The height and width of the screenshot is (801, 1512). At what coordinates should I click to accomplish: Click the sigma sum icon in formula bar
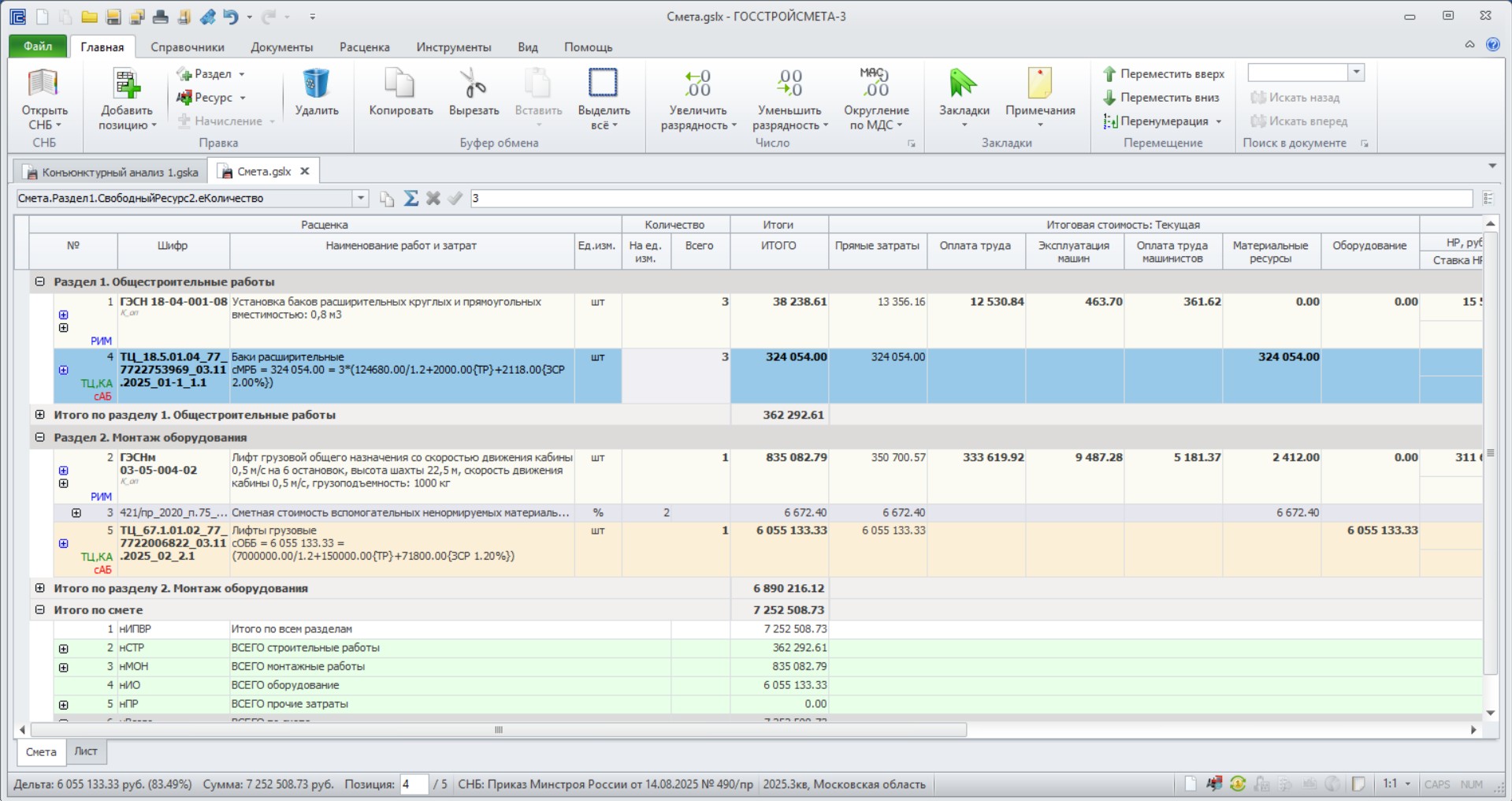(x=411, y=198)
